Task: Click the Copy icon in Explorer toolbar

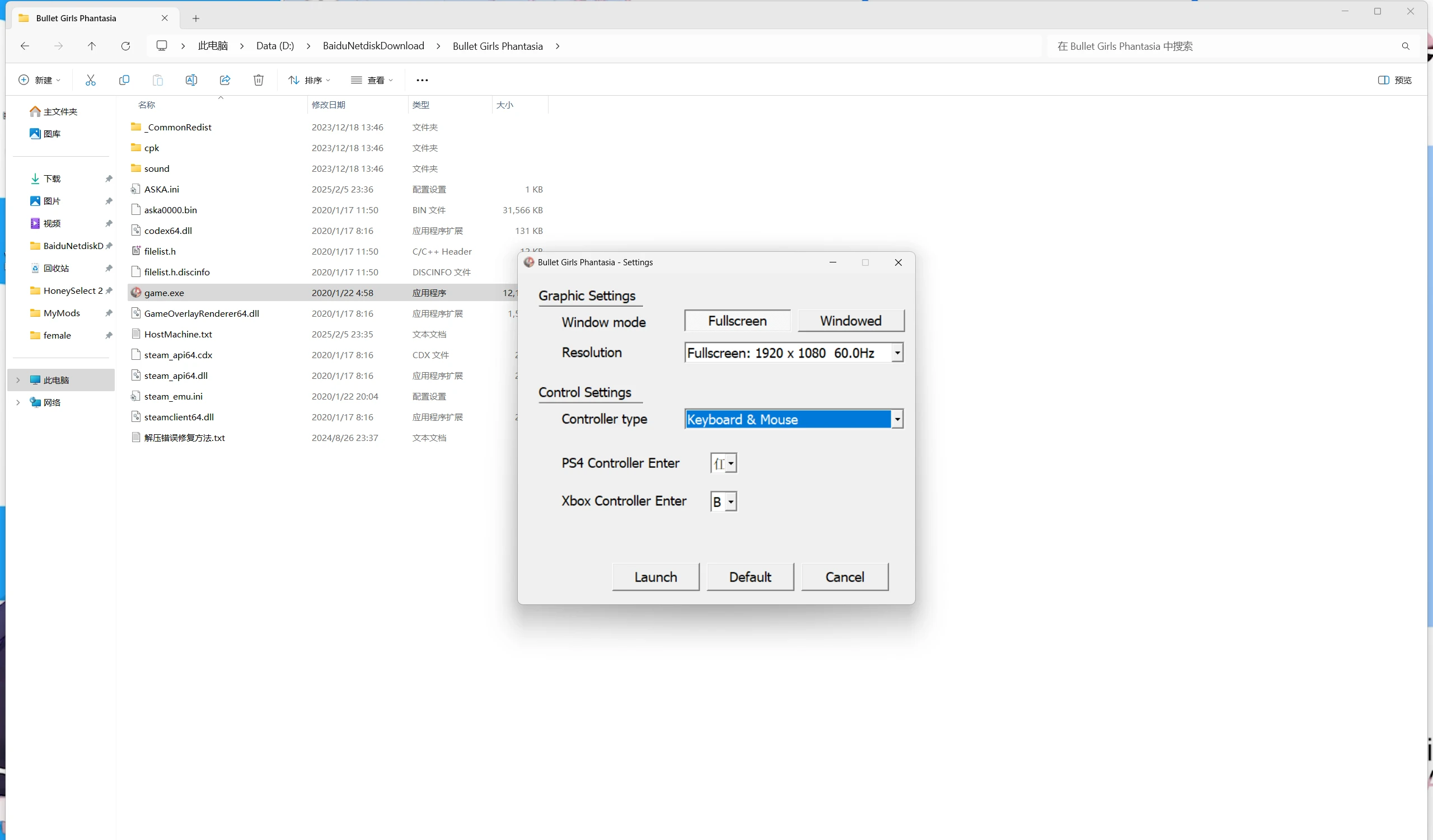Action: pyautogui.click(x=124, y=80)
